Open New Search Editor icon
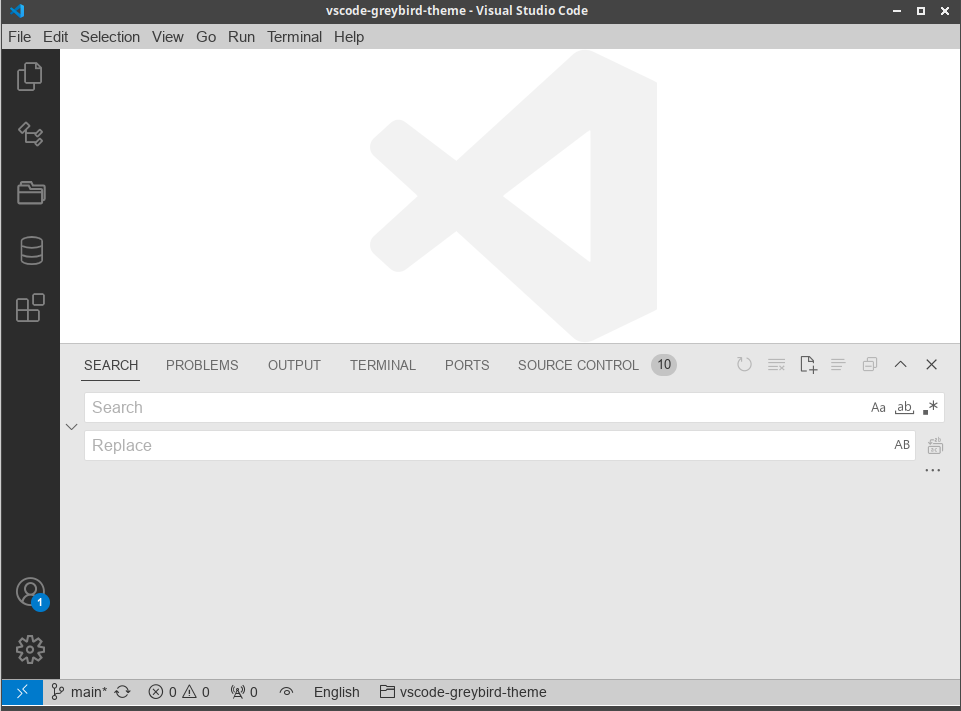 808,365
